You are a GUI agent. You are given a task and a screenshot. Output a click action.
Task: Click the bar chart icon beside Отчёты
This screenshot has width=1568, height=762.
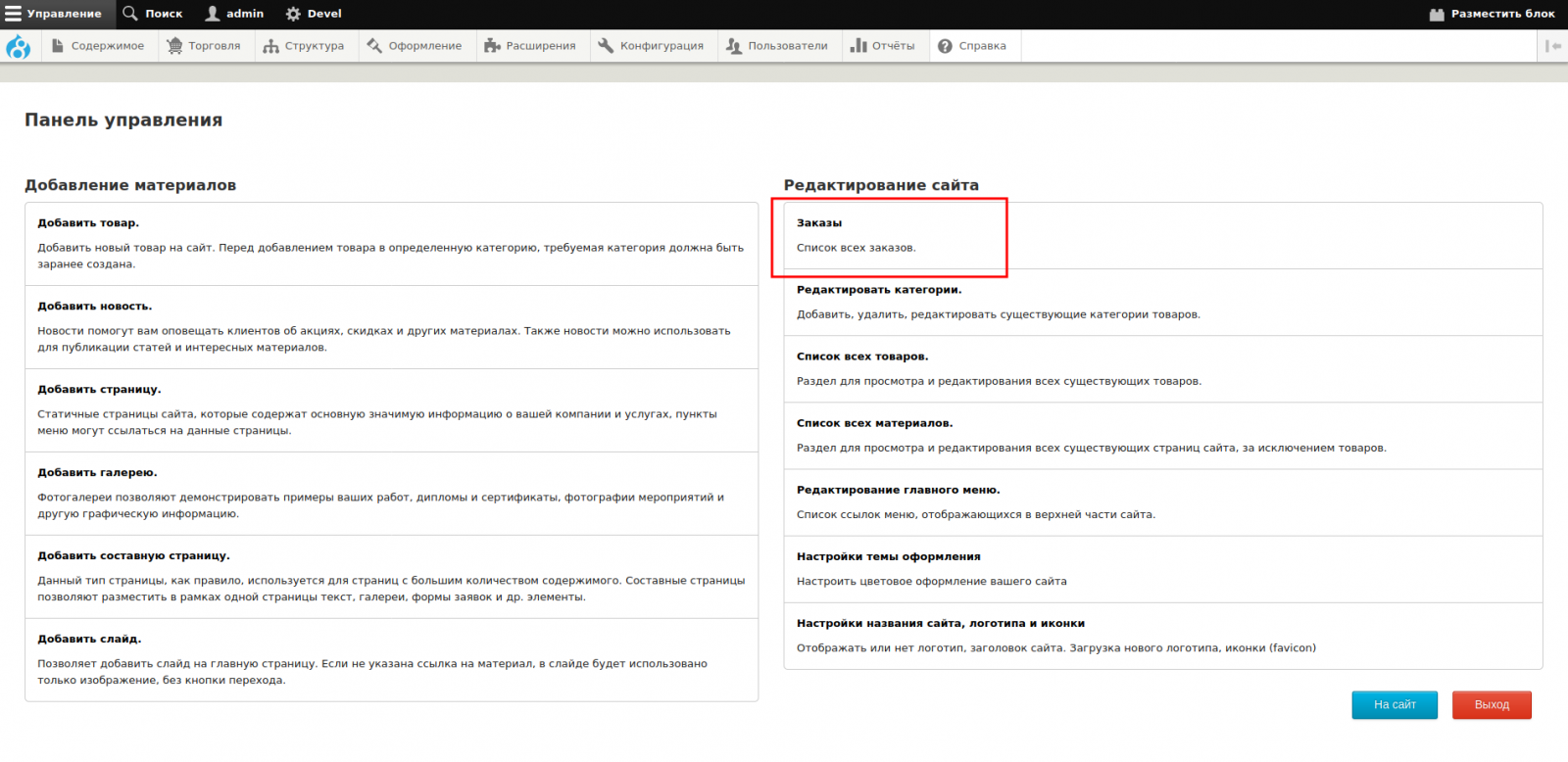point(858,46)
